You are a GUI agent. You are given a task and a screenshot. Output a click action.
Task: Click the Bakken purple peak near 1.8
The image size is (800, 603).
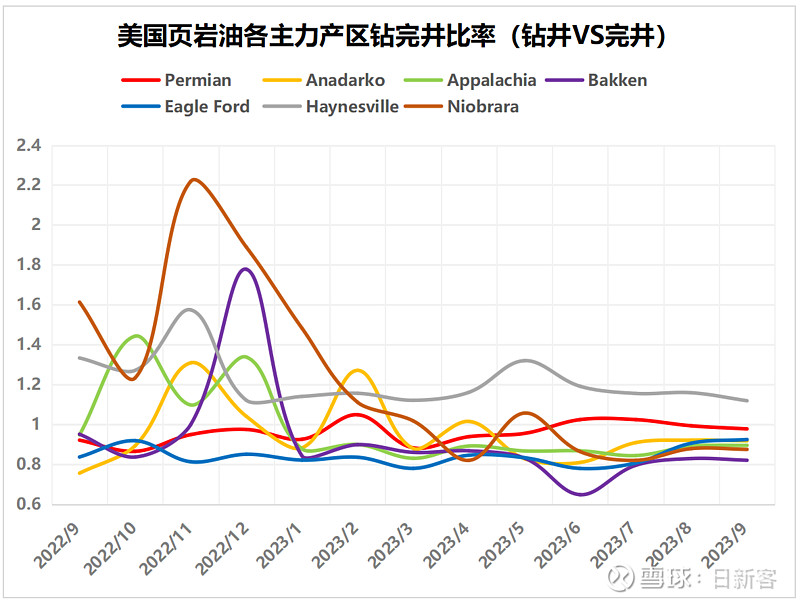click(246, 268)
